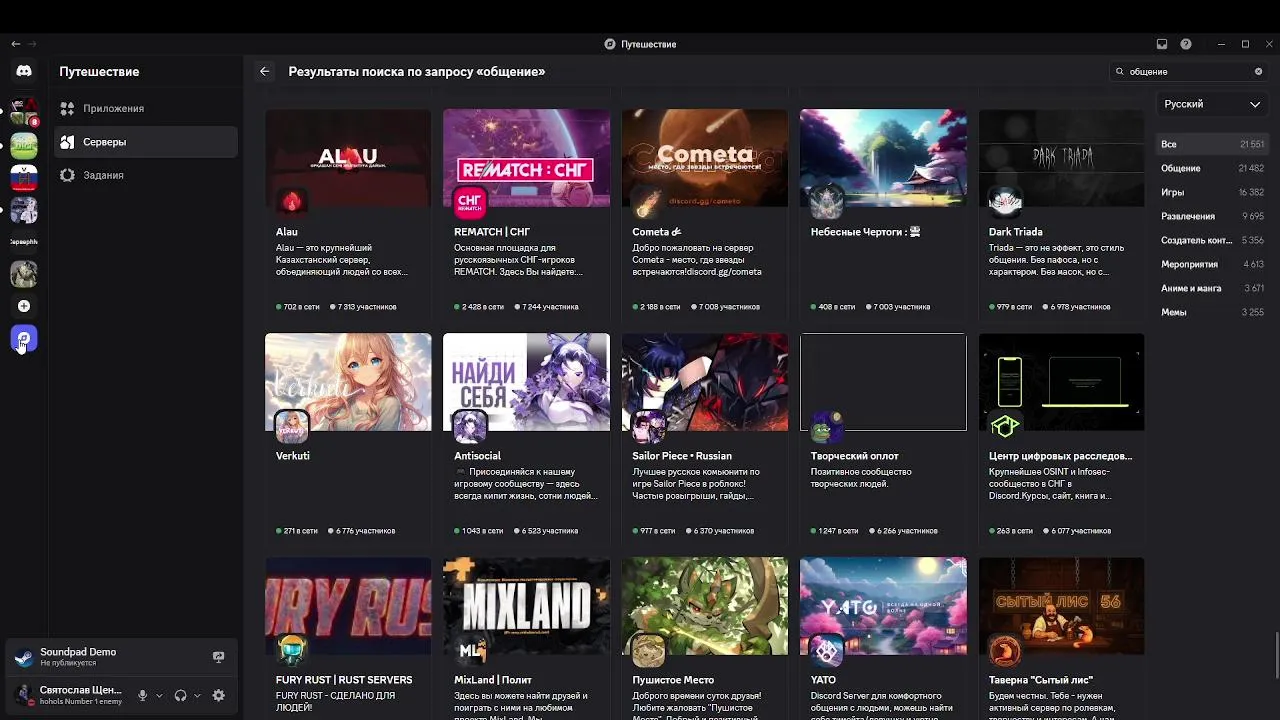Share screen for Soundpad Demo

[x=218, y=657]
